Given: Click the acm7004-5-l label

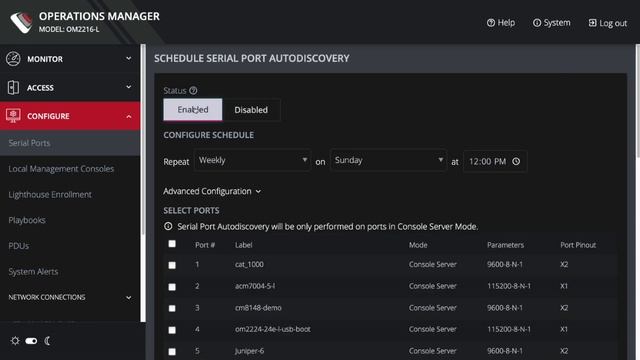Looking at the screenshot, I should pyautogui.click(x=255, y=286).
